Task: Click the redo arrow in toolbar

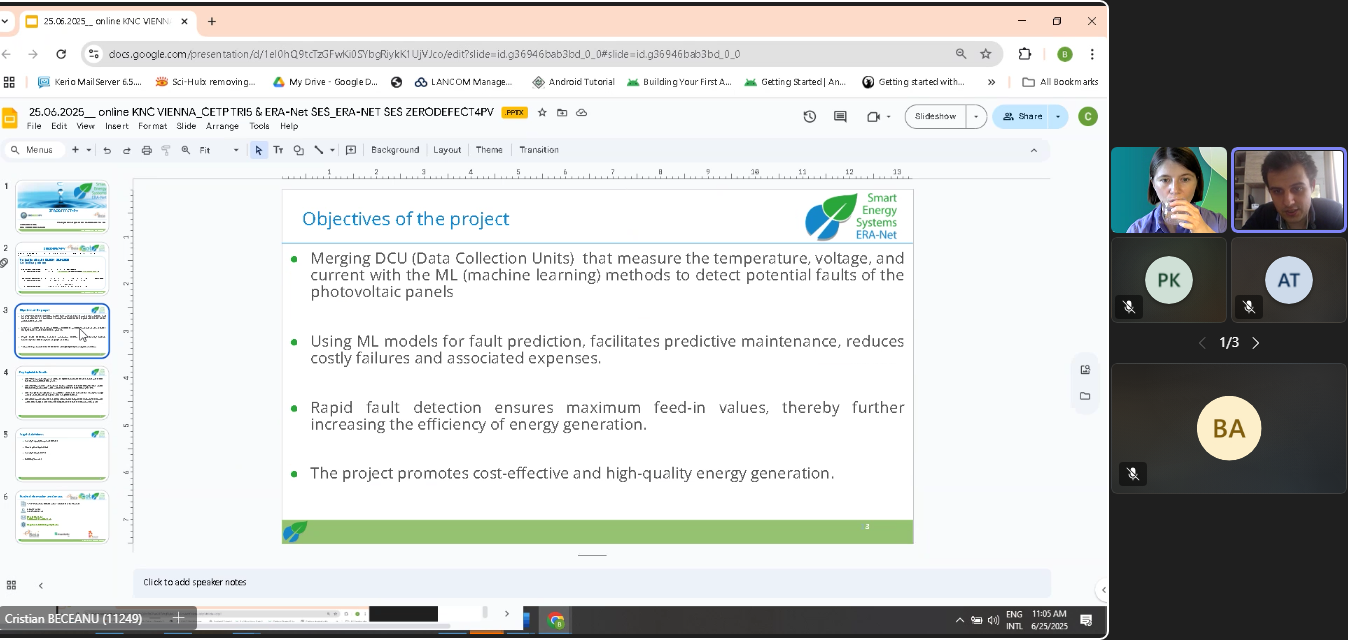Action: point(126,150)
